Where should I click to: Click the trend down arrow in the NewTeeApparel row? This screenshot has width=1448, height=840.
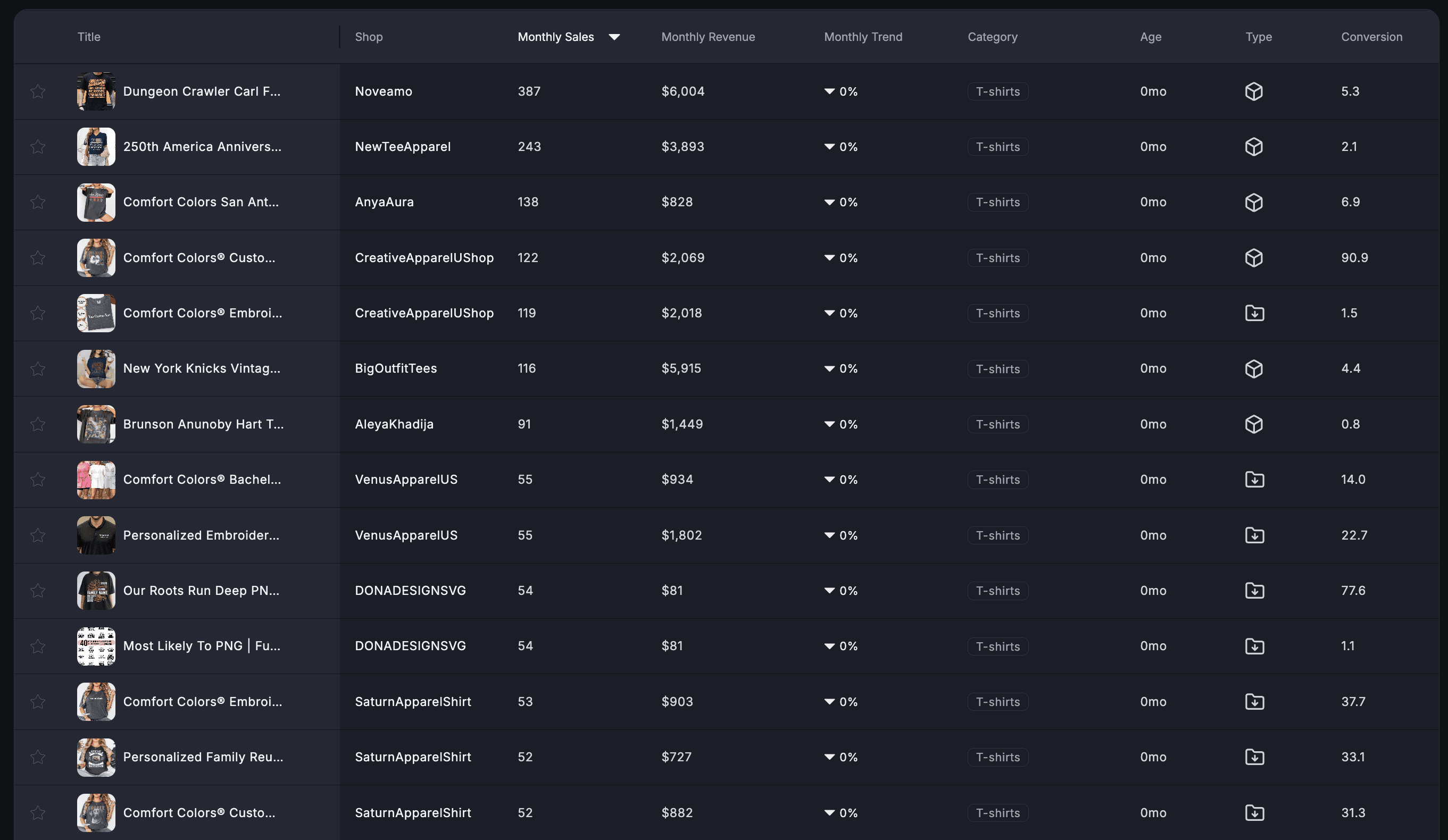[829, 147]
